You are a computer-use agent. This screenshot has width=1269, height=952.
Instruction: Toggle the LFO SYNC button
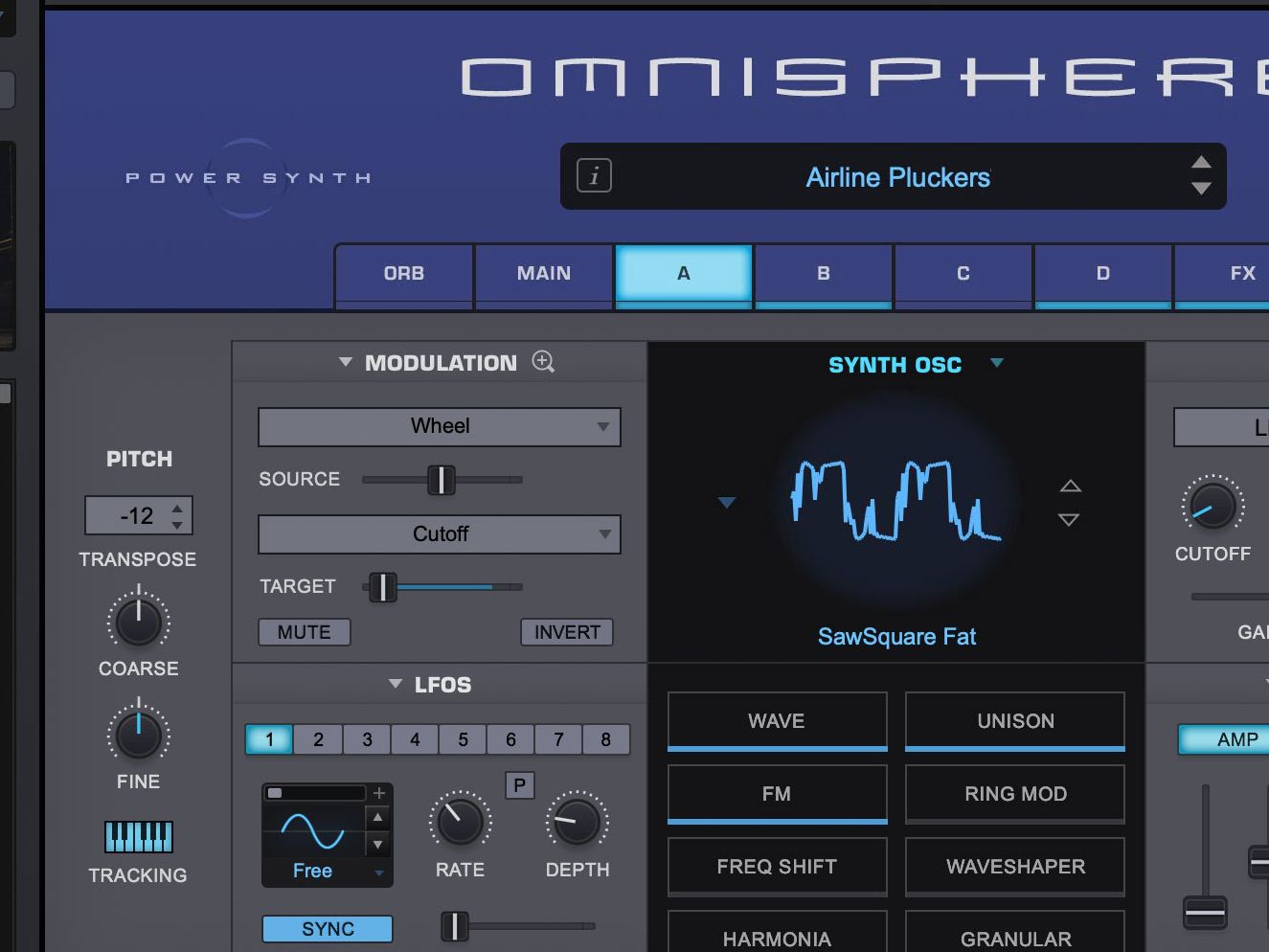pyautogui.click(x=328, y=929)
